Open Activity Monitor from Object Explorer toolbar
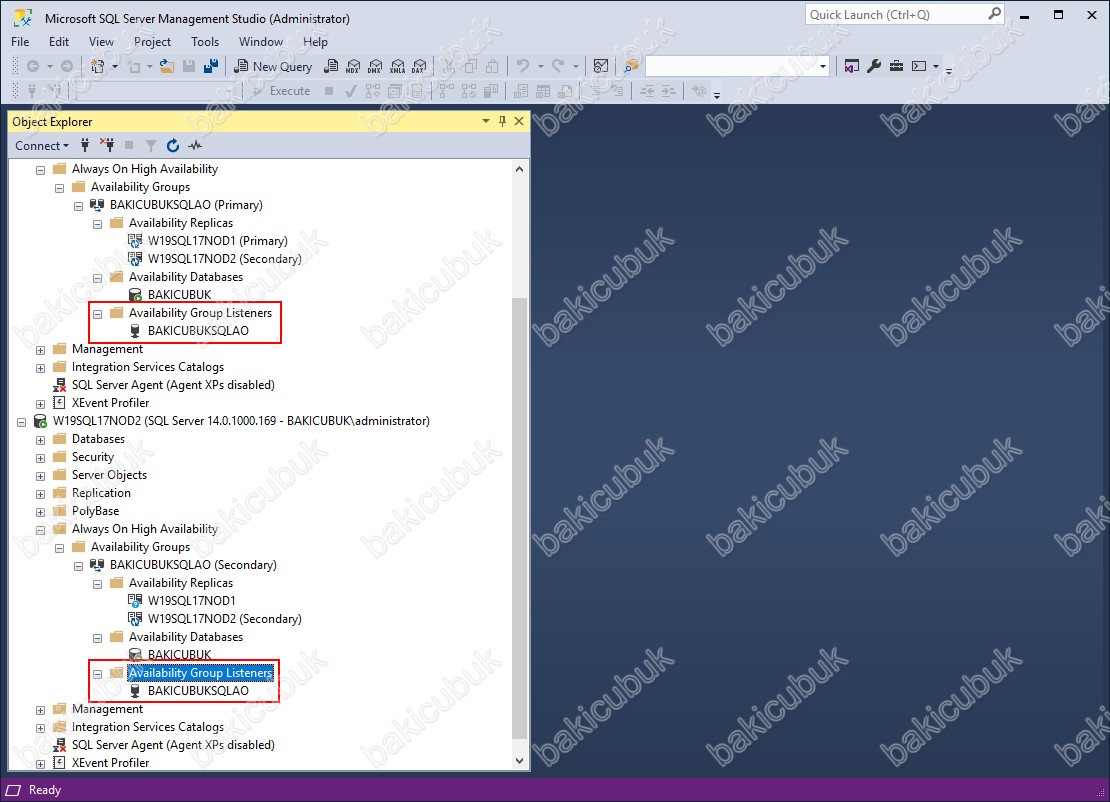The height and width of the screenshot is (802, 1110). (x=195, y=145)
